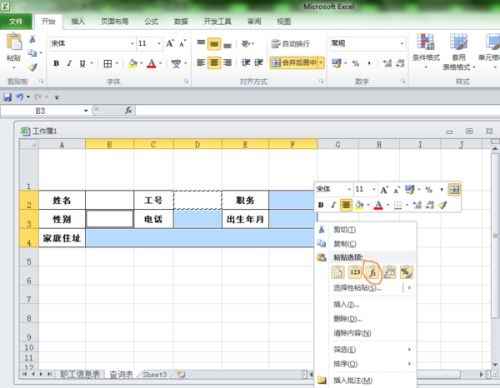Open the borders button in ribbon
This screenshot has width=500, height=388.
108,63
